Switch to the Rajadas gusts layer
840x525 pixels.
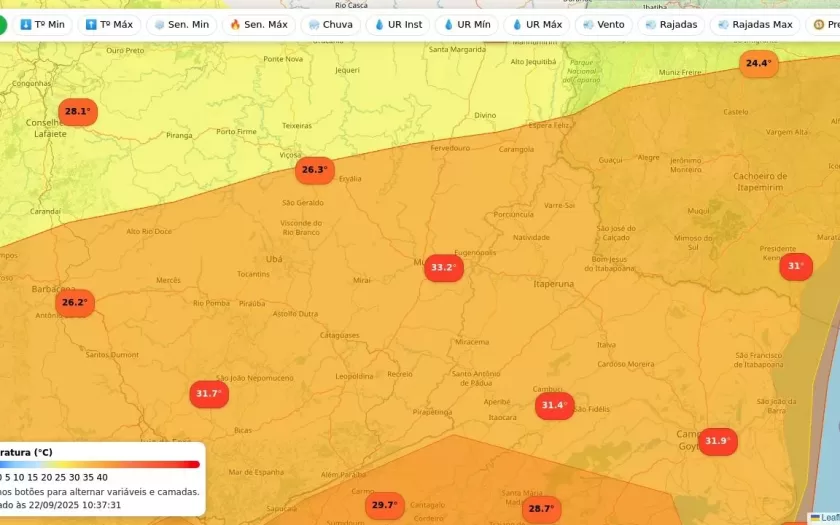[x=671, y=24]
